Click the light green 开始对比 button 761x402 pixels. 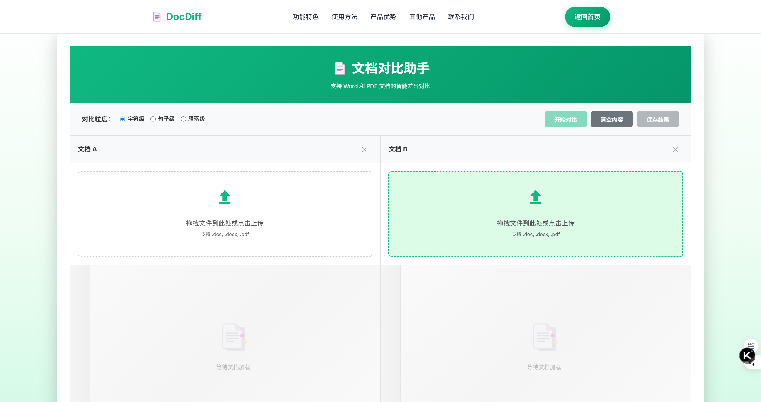(566, 119)
